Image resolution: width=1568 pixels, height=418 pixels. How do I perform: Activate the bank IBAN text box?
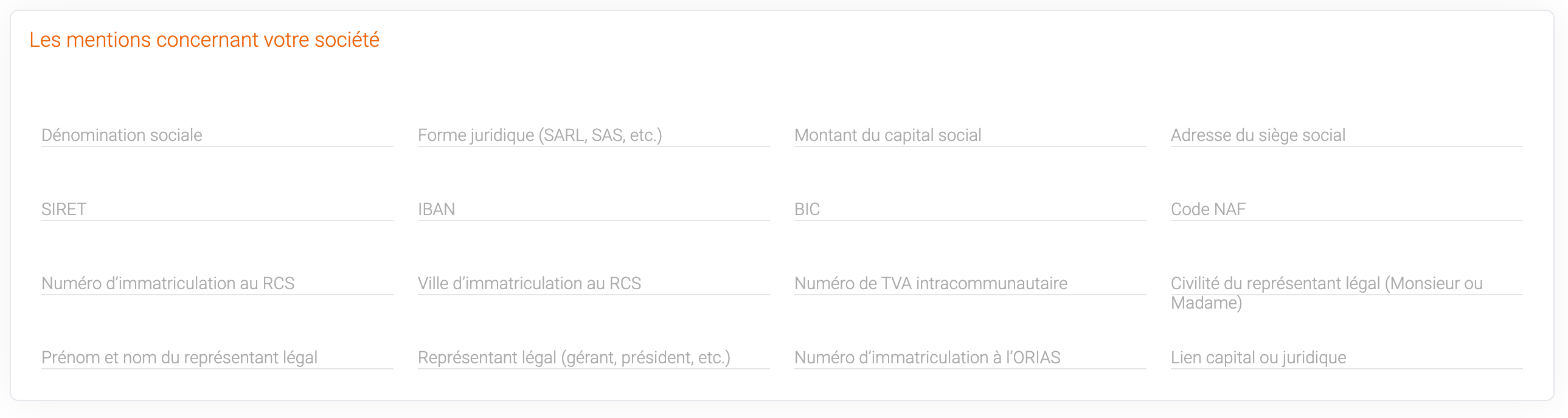[x=593, y=210]
